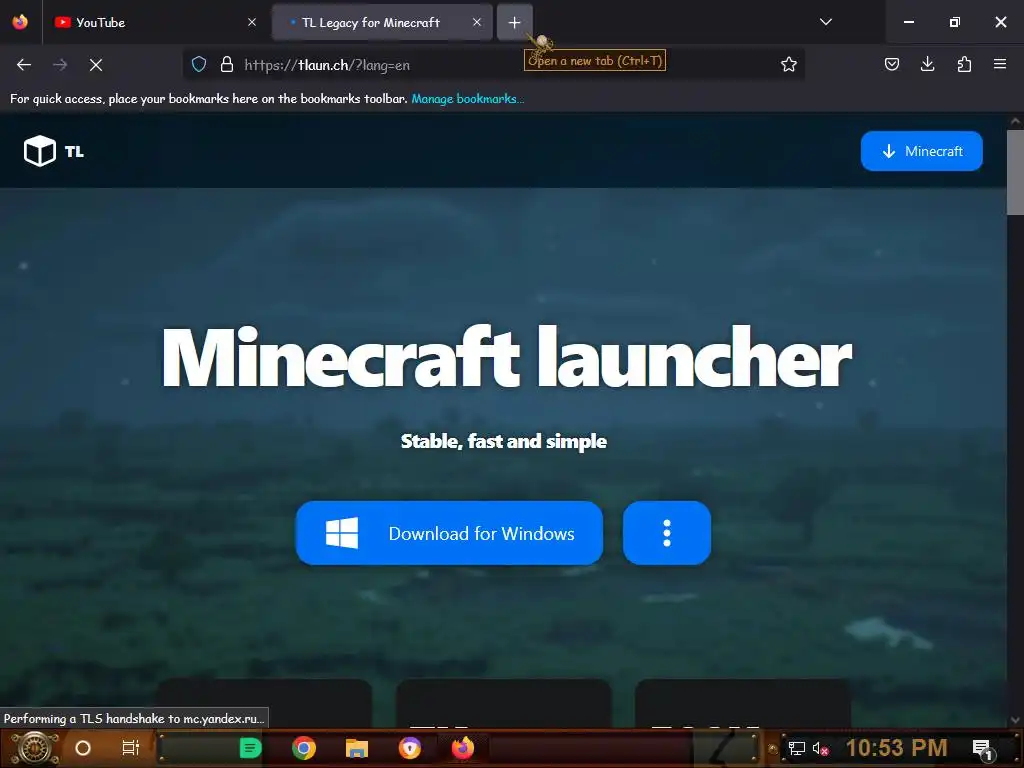Open the tracking protection shield panel

pos(199,65)
